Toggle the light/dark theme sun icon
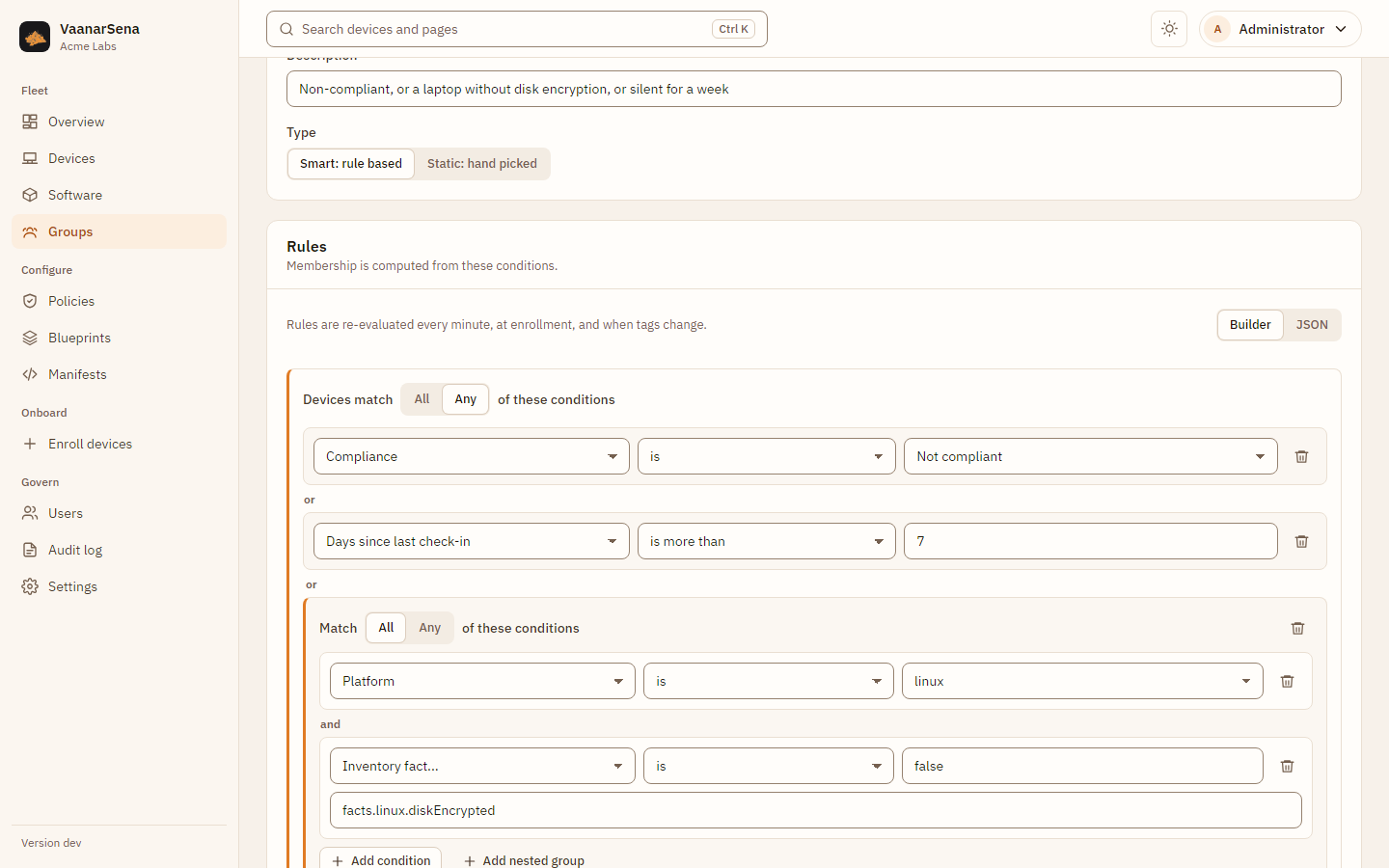Image resolution: width=1389 pixels, height=868 pixels. [1169, 29]
